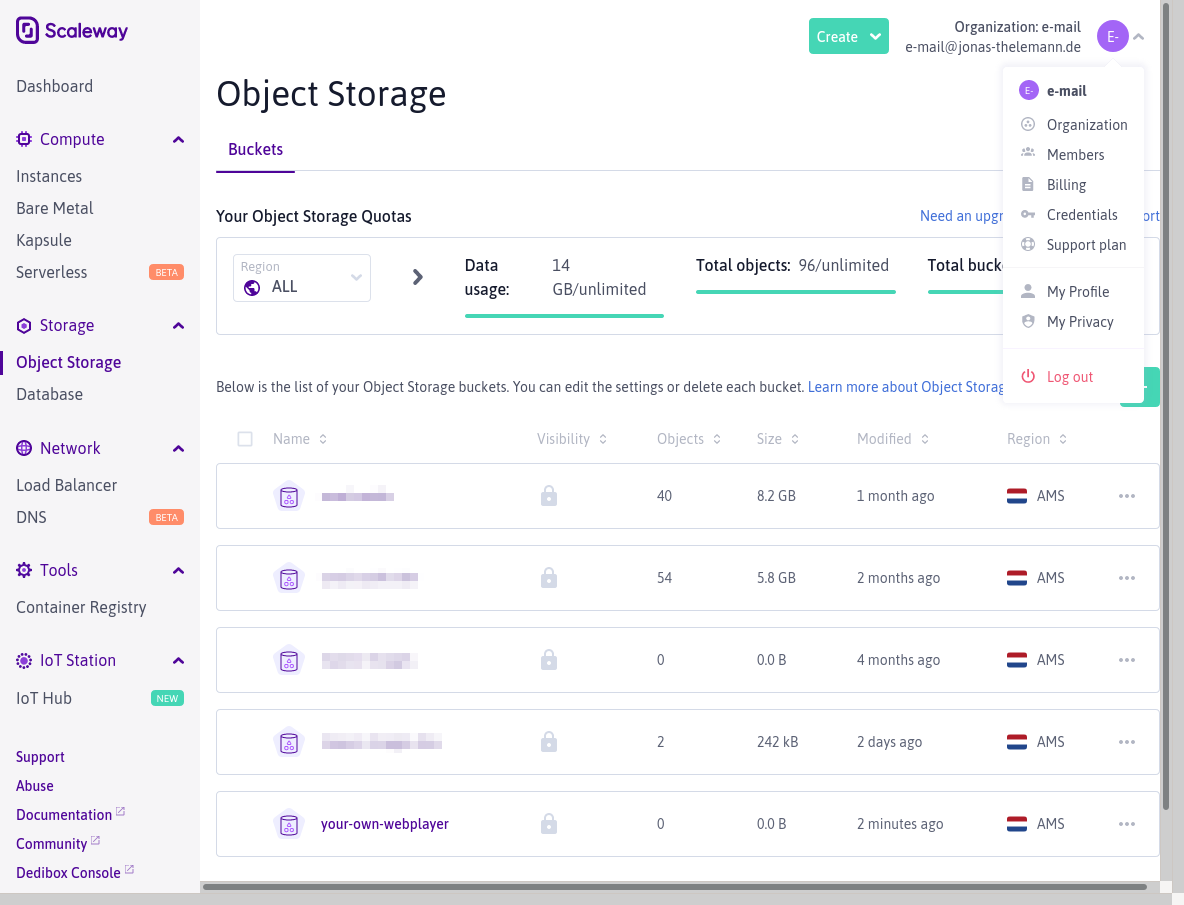Click the Data usage progress bar
This screenshot has height=905, width=1184.
click(x=564, y=316)
